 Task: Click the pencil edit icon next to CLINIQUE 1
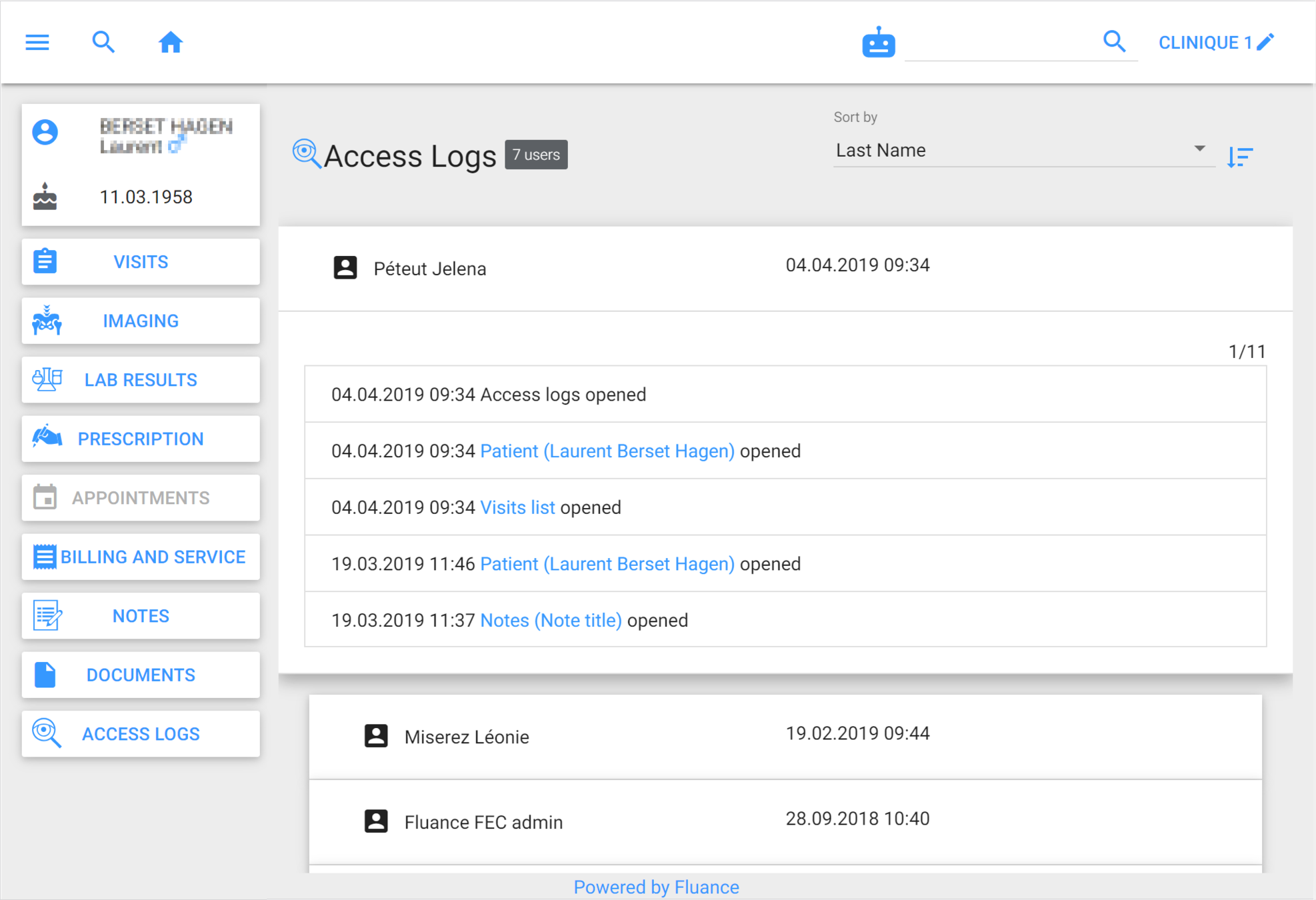(x=1265, y=42)
